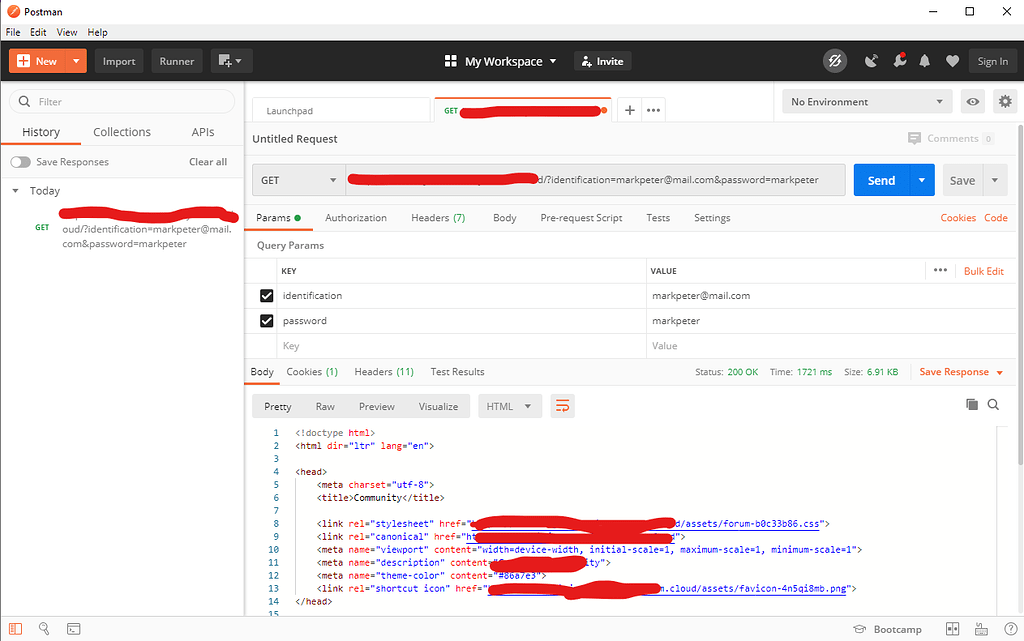Open the No Environment dropdown
1024x641 pixels.
(x=866, y=101)
